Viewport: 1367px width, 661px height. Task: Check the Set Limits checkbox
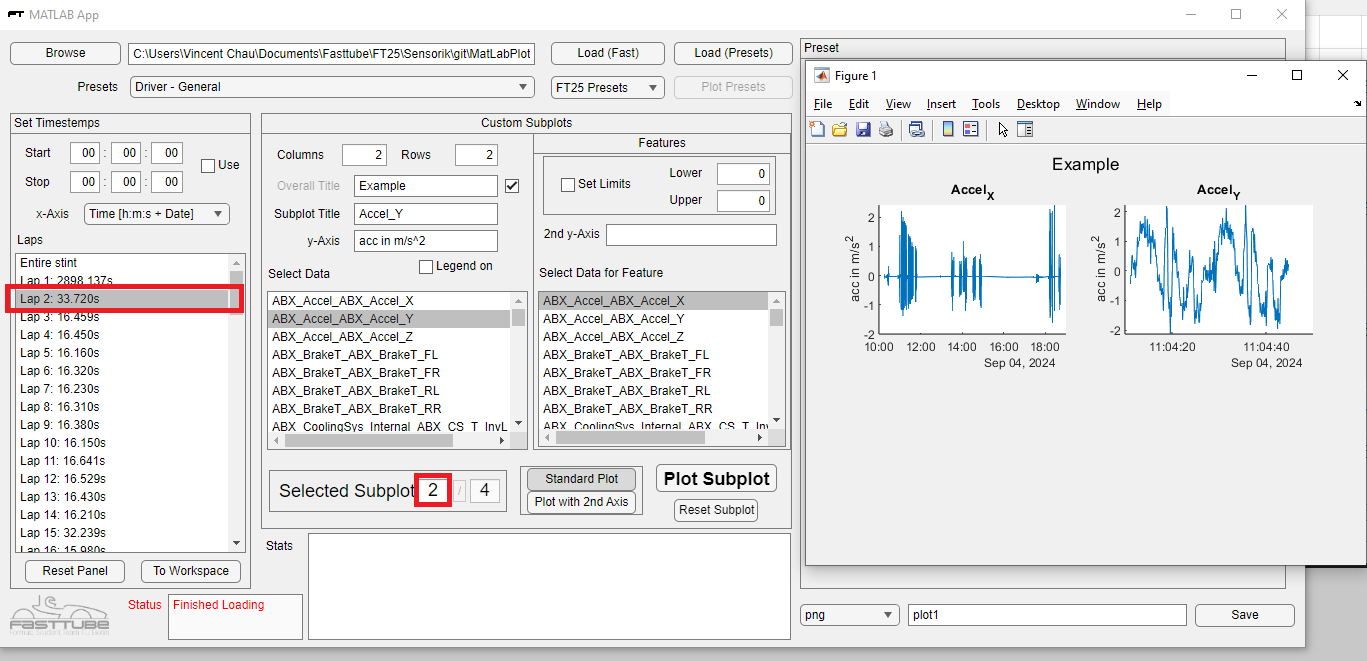click(x=567, y=184)
